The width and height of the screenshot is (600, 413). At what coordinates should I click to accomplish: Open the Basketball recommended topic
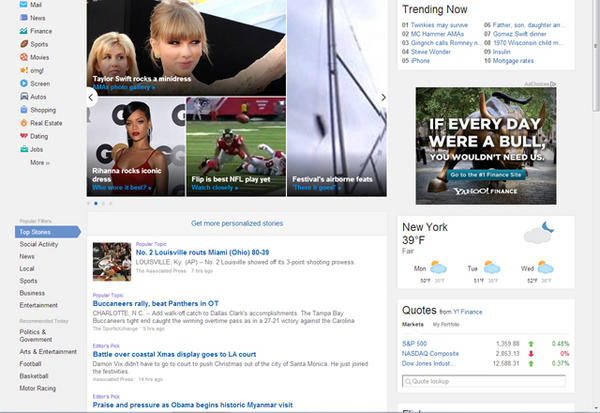point(34,376)
